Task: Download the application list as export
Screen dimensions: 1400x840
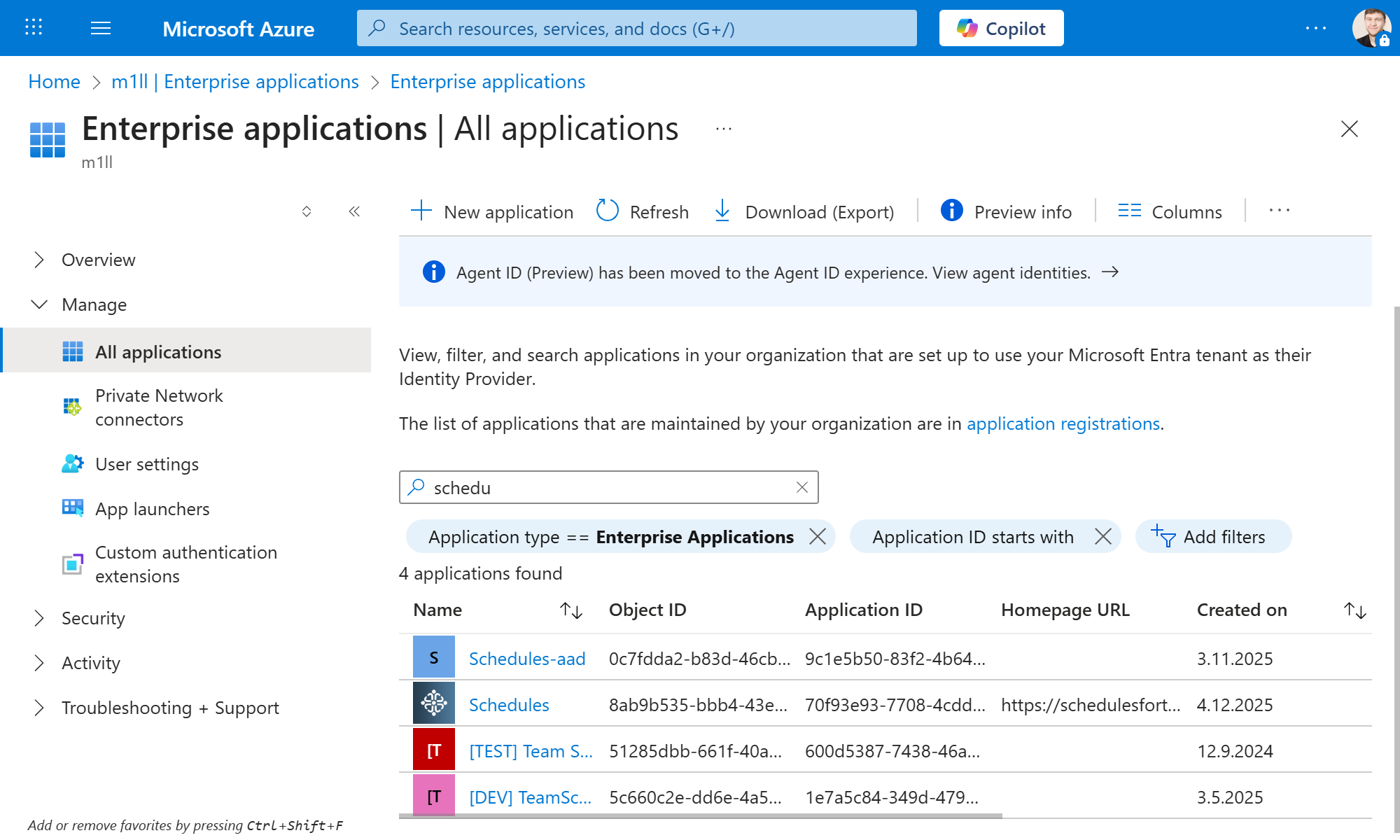Action: pyautogui.click(x=804, y=211)
